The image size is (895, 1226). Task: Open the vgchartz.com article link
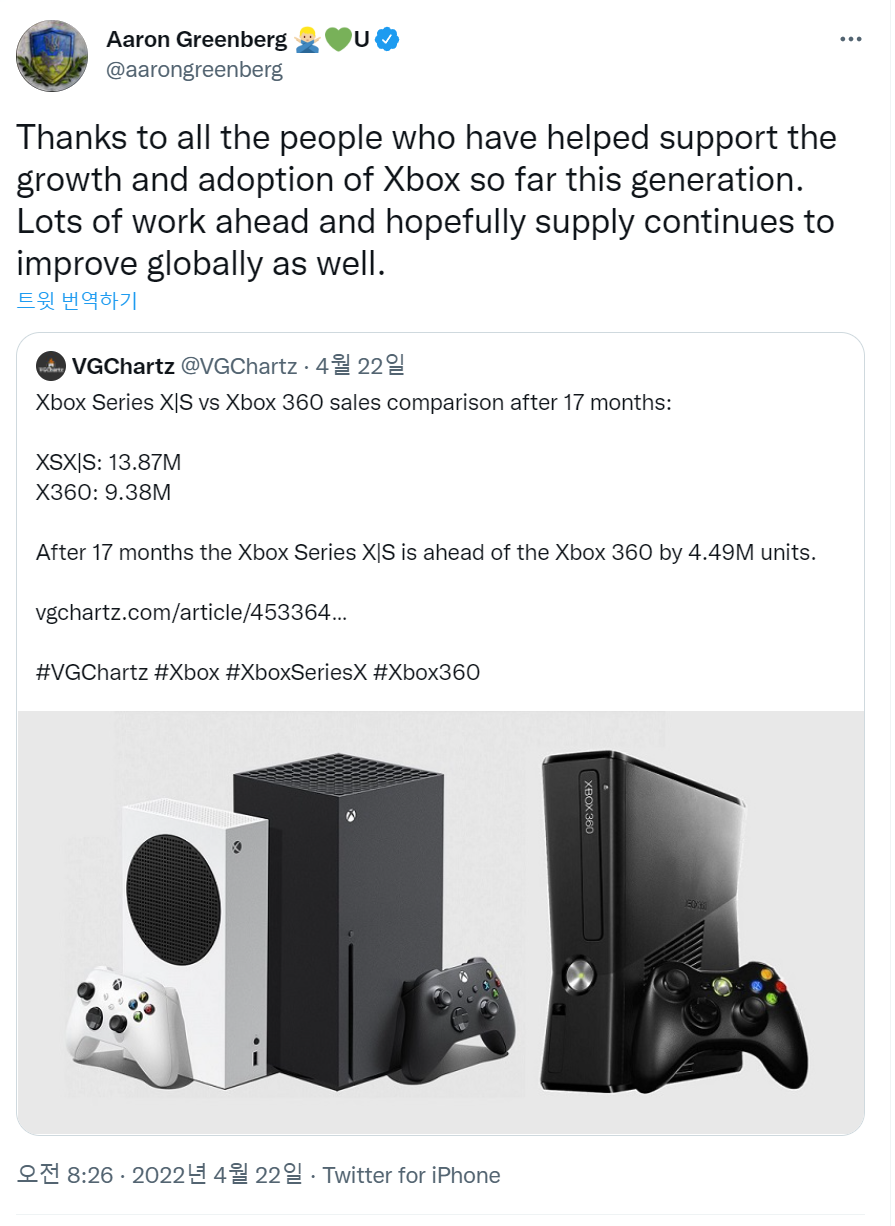click(x=191, y=612)
